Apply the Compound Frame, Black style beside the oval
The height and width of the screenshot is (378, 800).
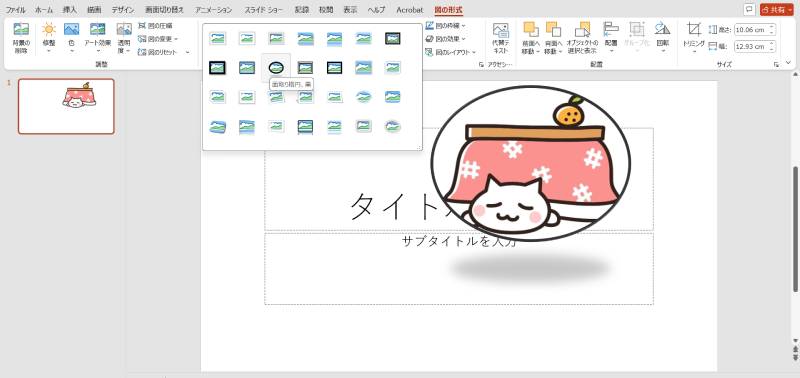(305, 67)
